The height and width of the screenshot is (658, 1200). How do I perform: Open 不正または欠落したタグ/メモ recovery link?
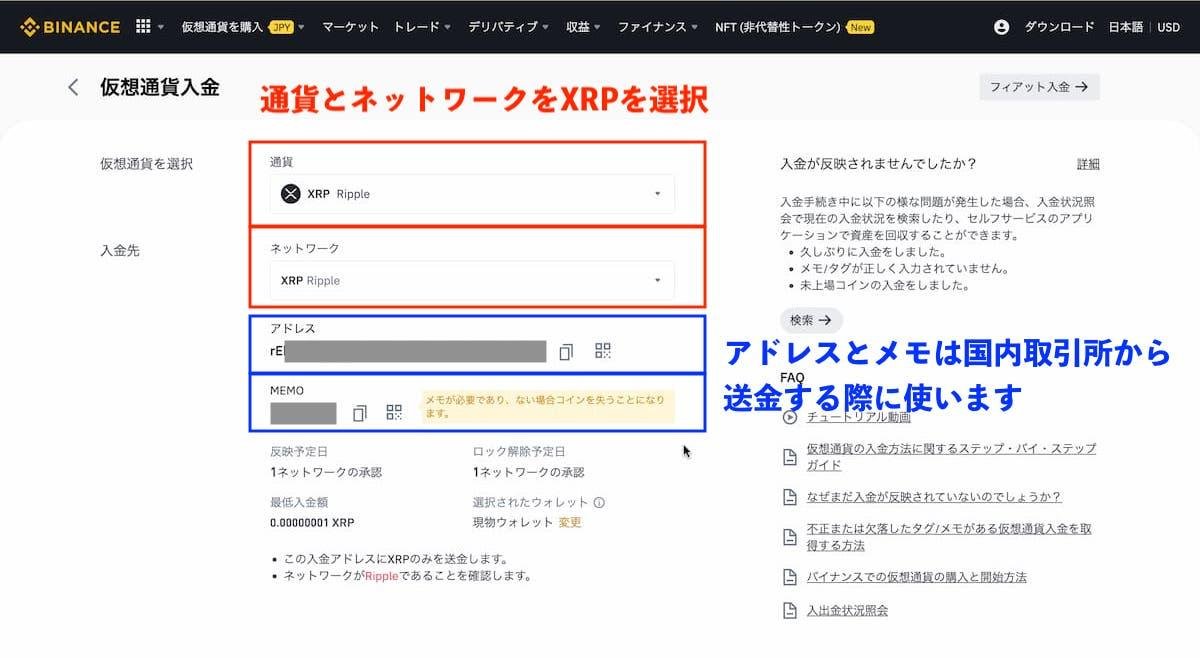pyautogui.click(x=948, y=537)
